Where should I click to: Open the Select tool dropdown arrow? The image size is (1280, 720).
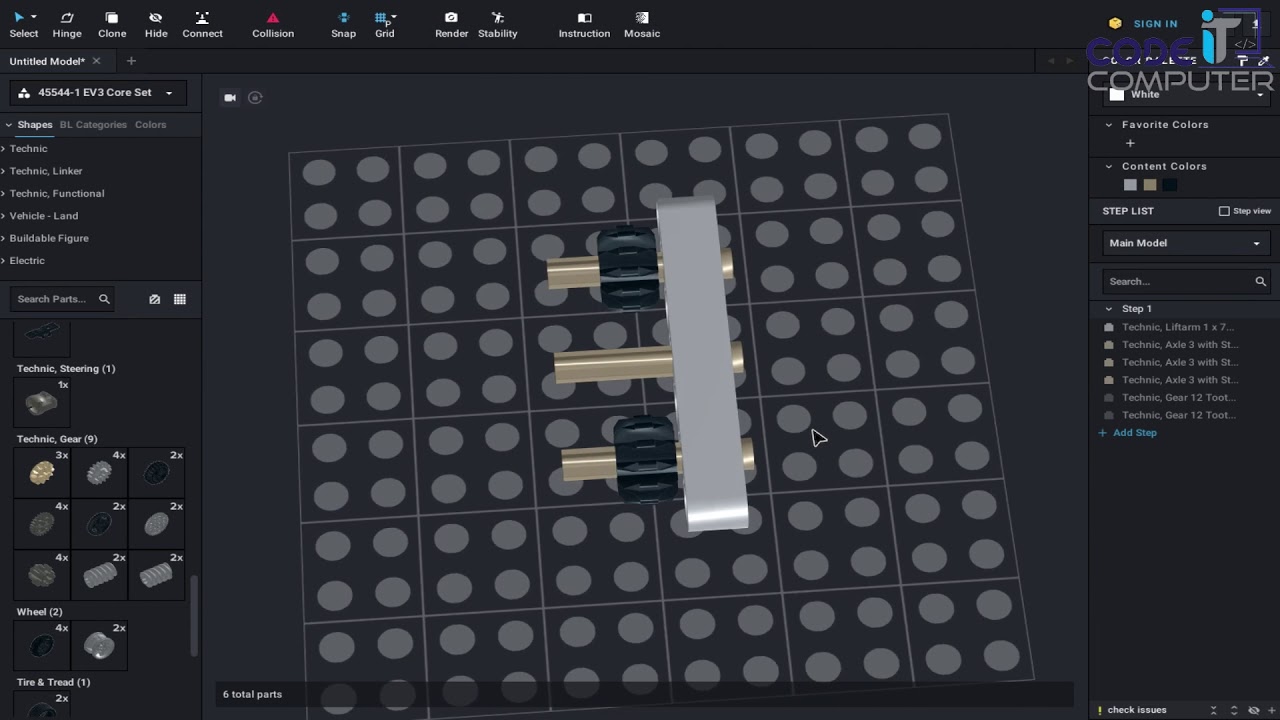click(x=34, y=17)
